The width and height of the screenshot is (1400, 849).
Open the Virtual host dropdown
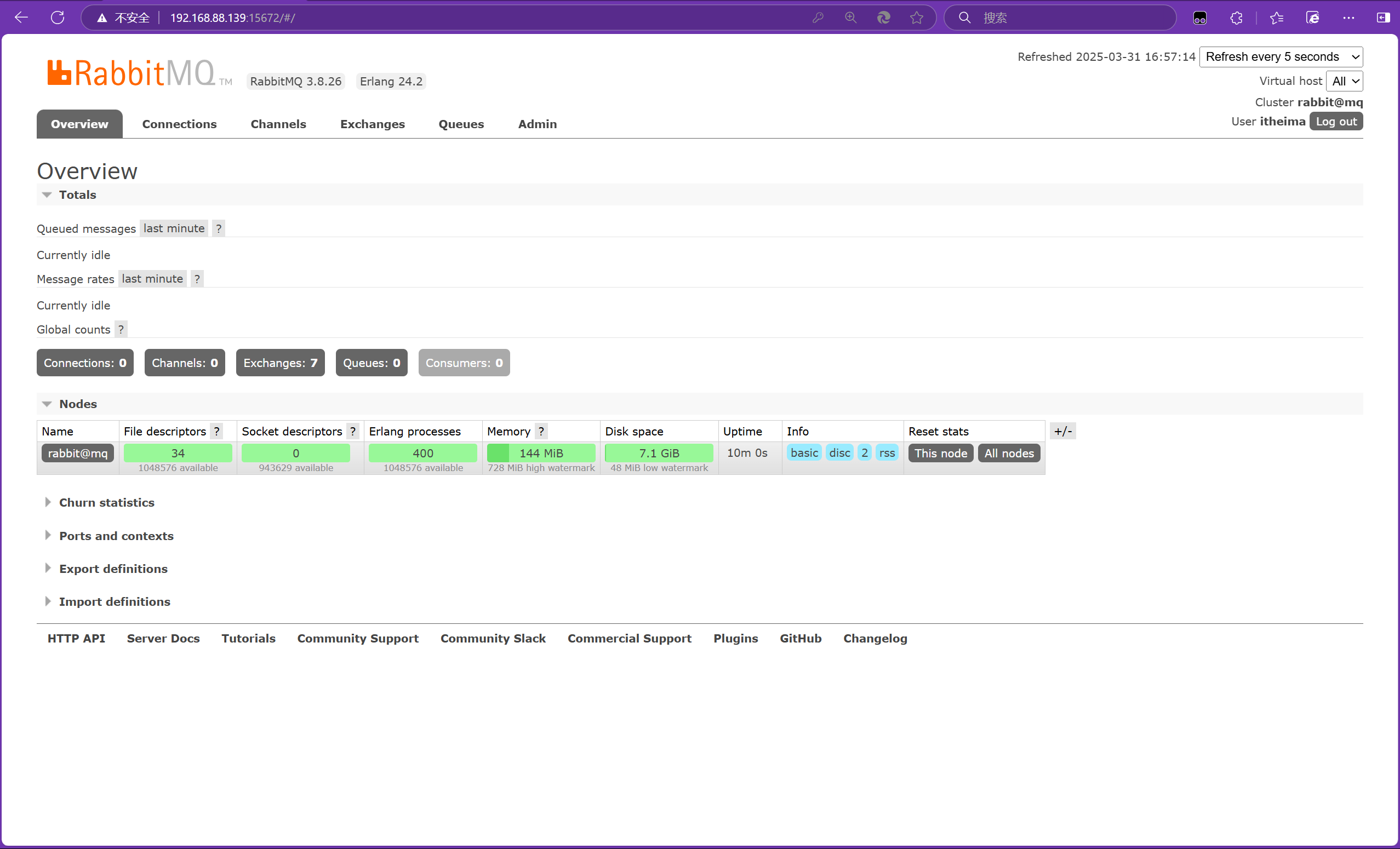(1344, 81)
